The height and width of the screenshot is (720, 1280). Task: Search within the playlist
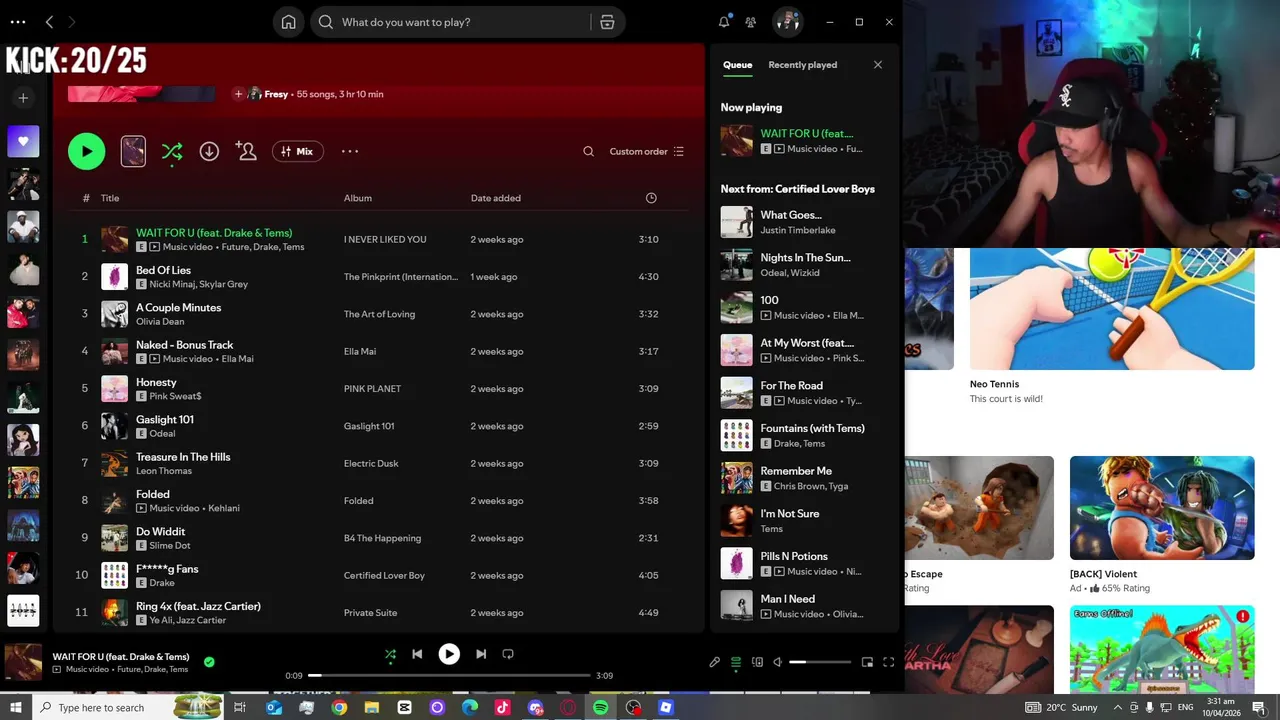[x=588, y=151]
